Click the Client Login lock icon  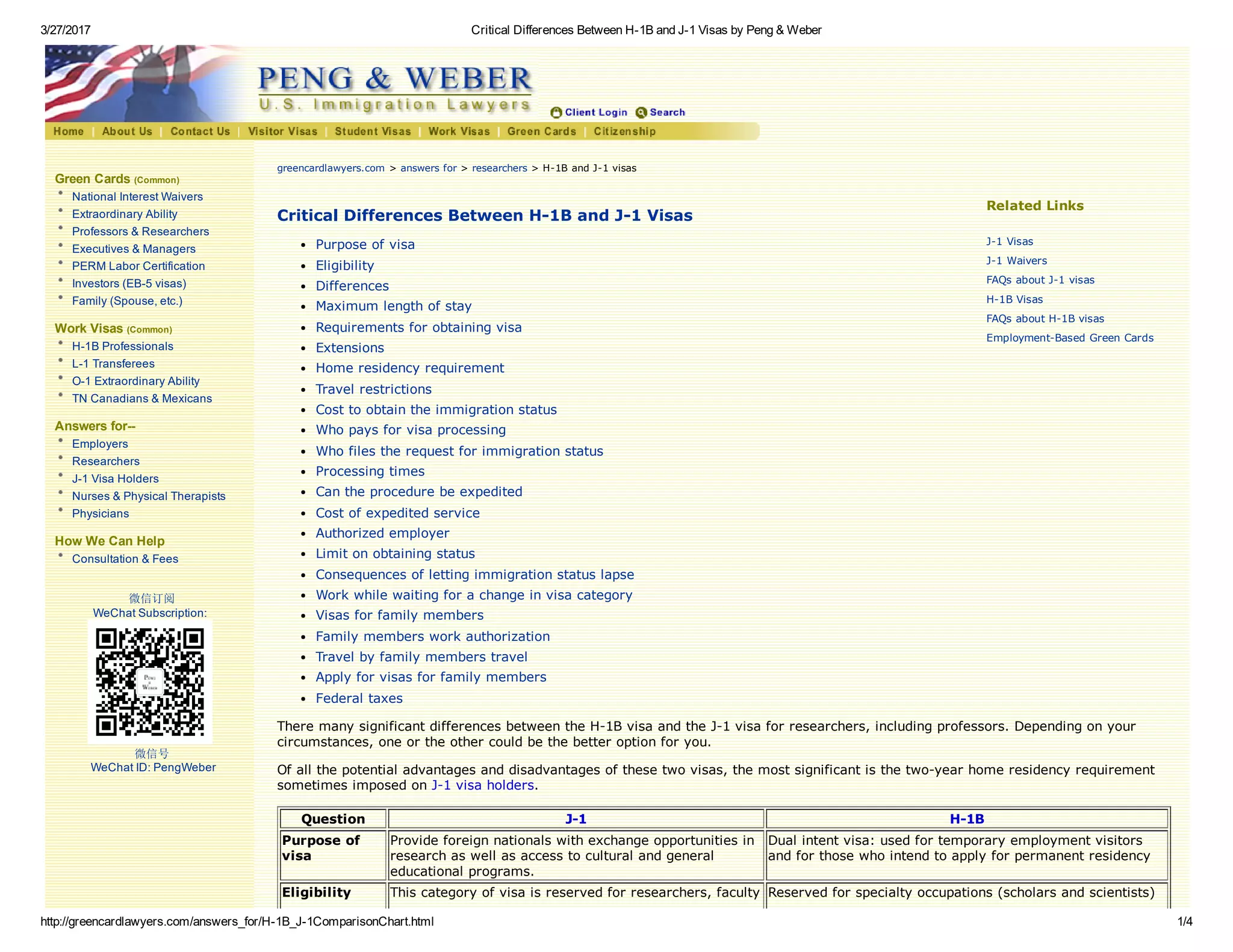(556, 113)
